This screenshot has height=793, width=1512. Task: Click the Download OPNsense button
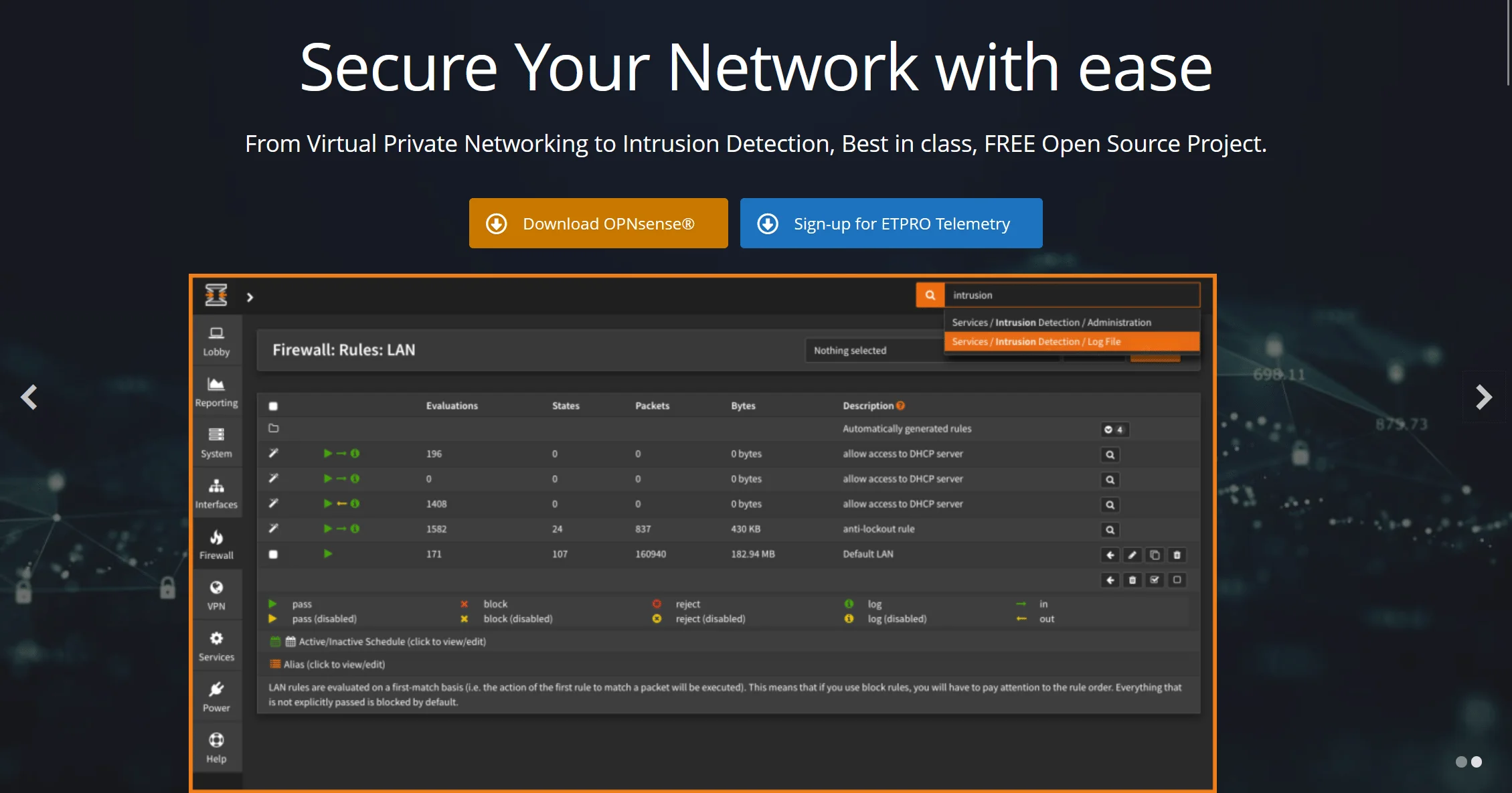pyautogui.click(x=598, y=224)
